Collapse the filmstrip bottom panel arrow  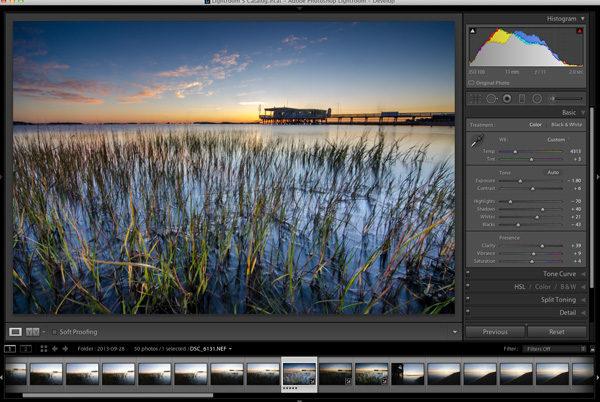click(300, 400)
